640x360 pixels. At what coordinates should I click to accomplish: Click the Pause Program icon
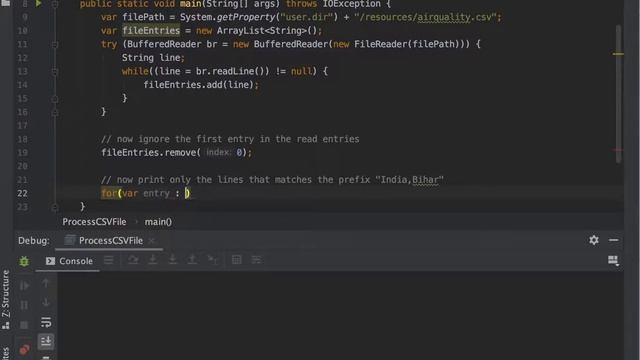(x=24, y=305)
